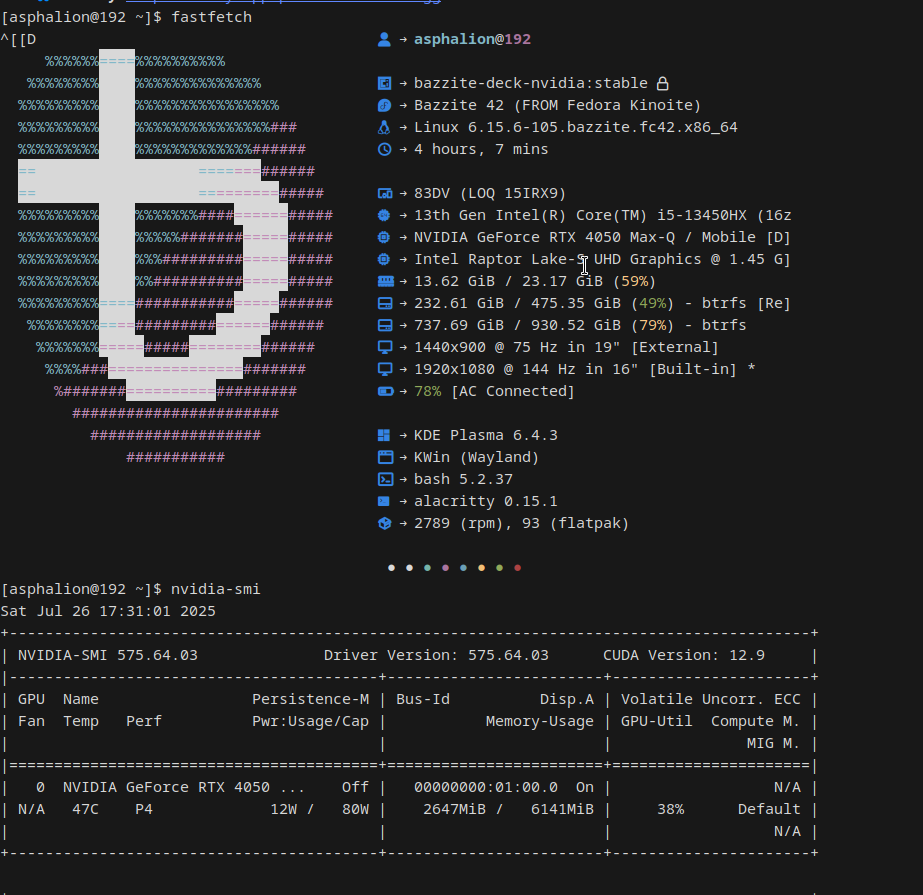The image size is (923, 895).
Task: Click the terminal icon beside alacritty 0.15.1
Action: 384,502
